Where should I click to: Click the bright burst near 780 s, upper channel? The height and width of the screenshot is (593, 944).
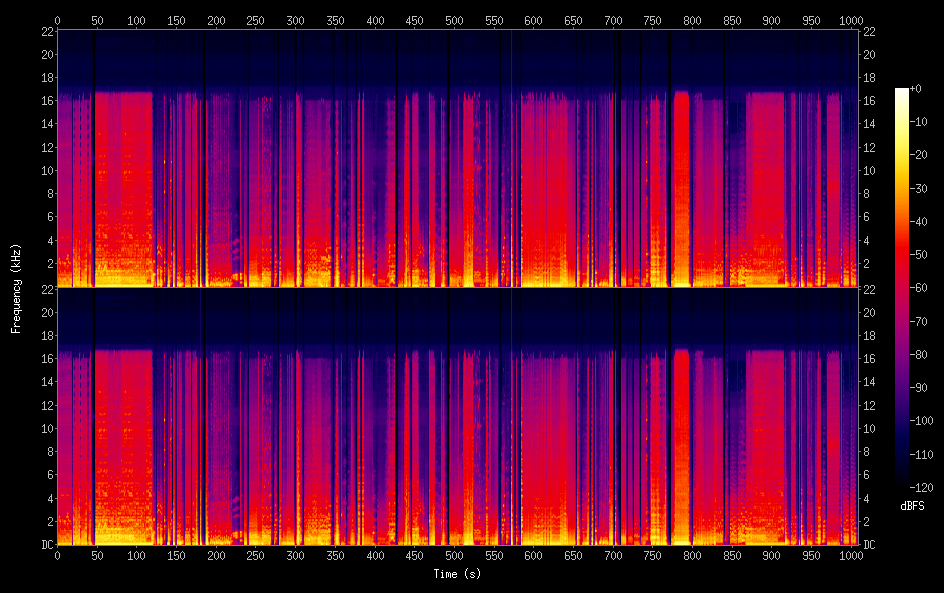tap(682, 180)
